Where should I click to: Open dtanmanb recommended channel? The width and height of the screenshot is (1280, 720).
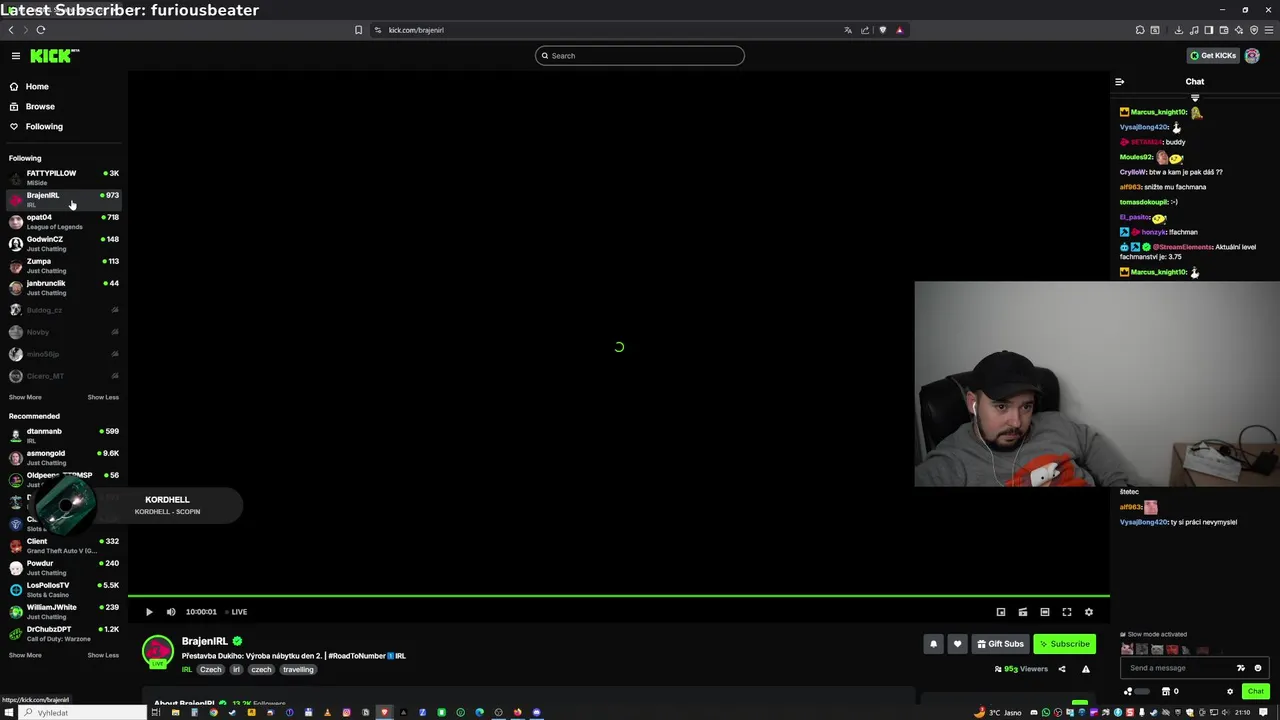pos(64,436)
